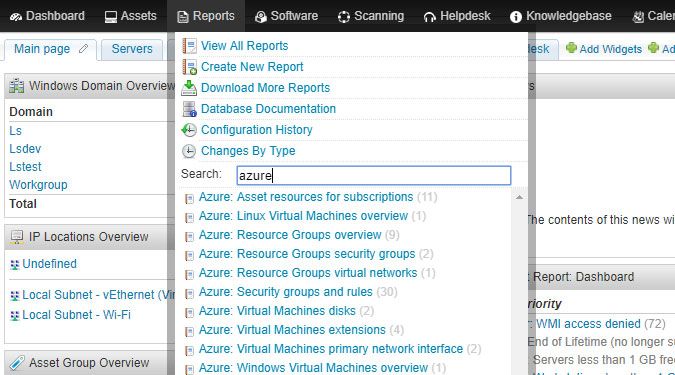Open Azure: Virtual Machines extensions report

click(292, 330)
